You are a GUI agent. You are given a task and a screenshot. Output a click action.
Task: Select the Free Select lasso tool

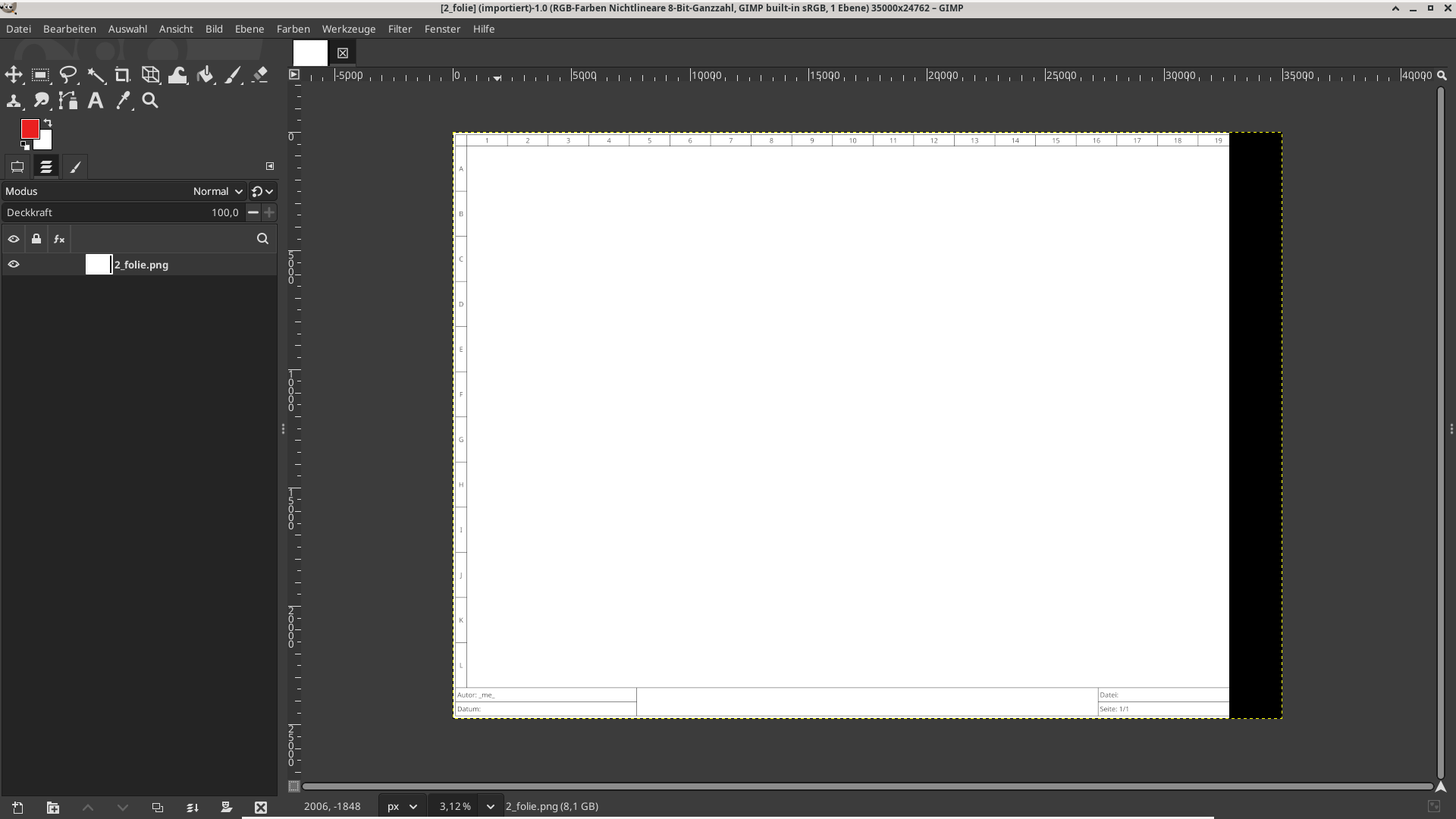click(68, 75)
